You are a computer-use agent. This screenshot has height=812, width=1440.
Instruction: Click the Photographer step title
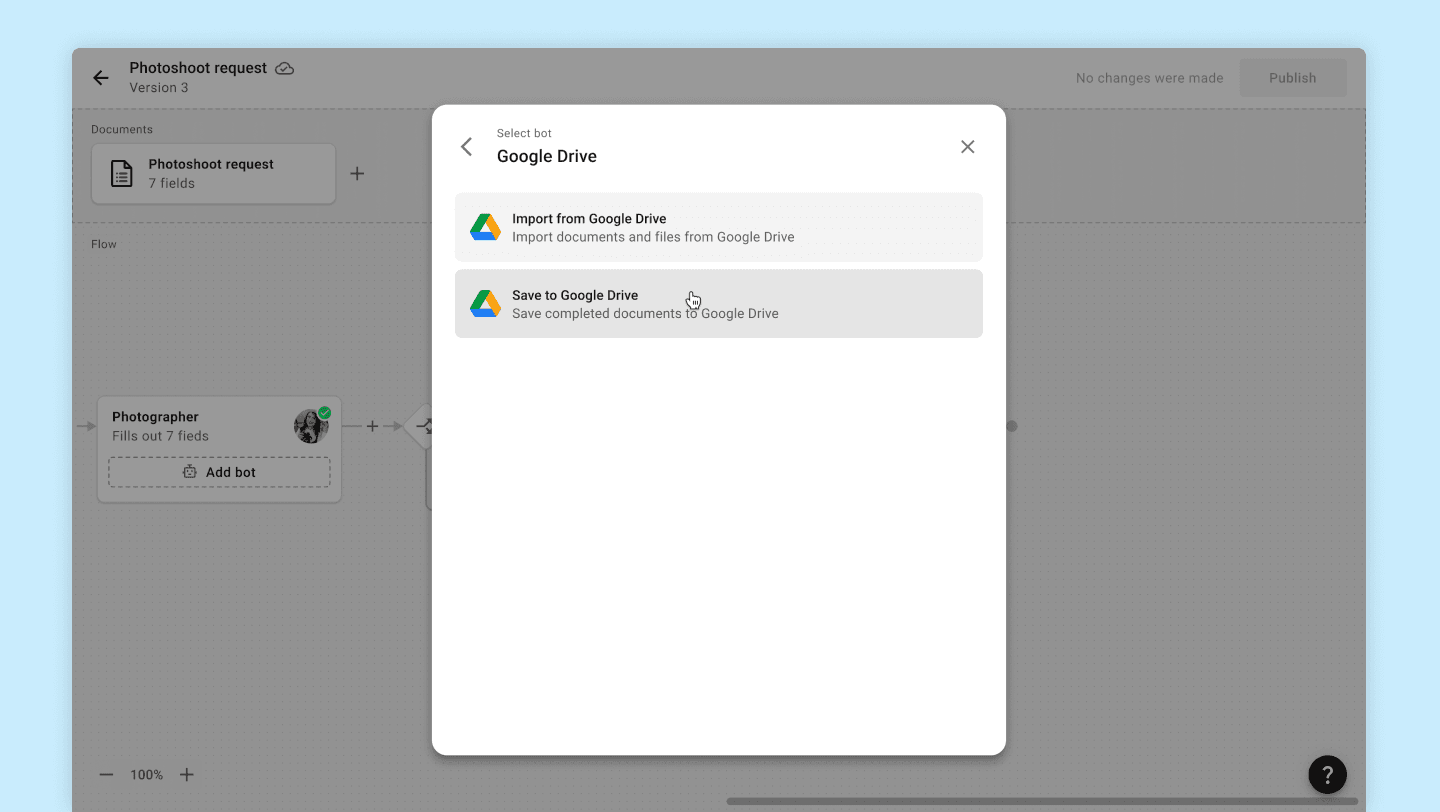tap(155, 417)
